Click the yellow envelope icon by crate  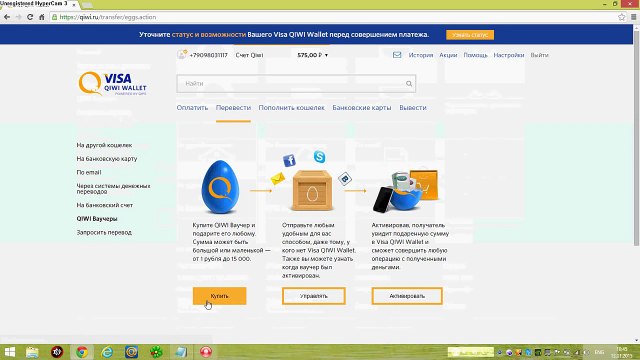[278, 178]
